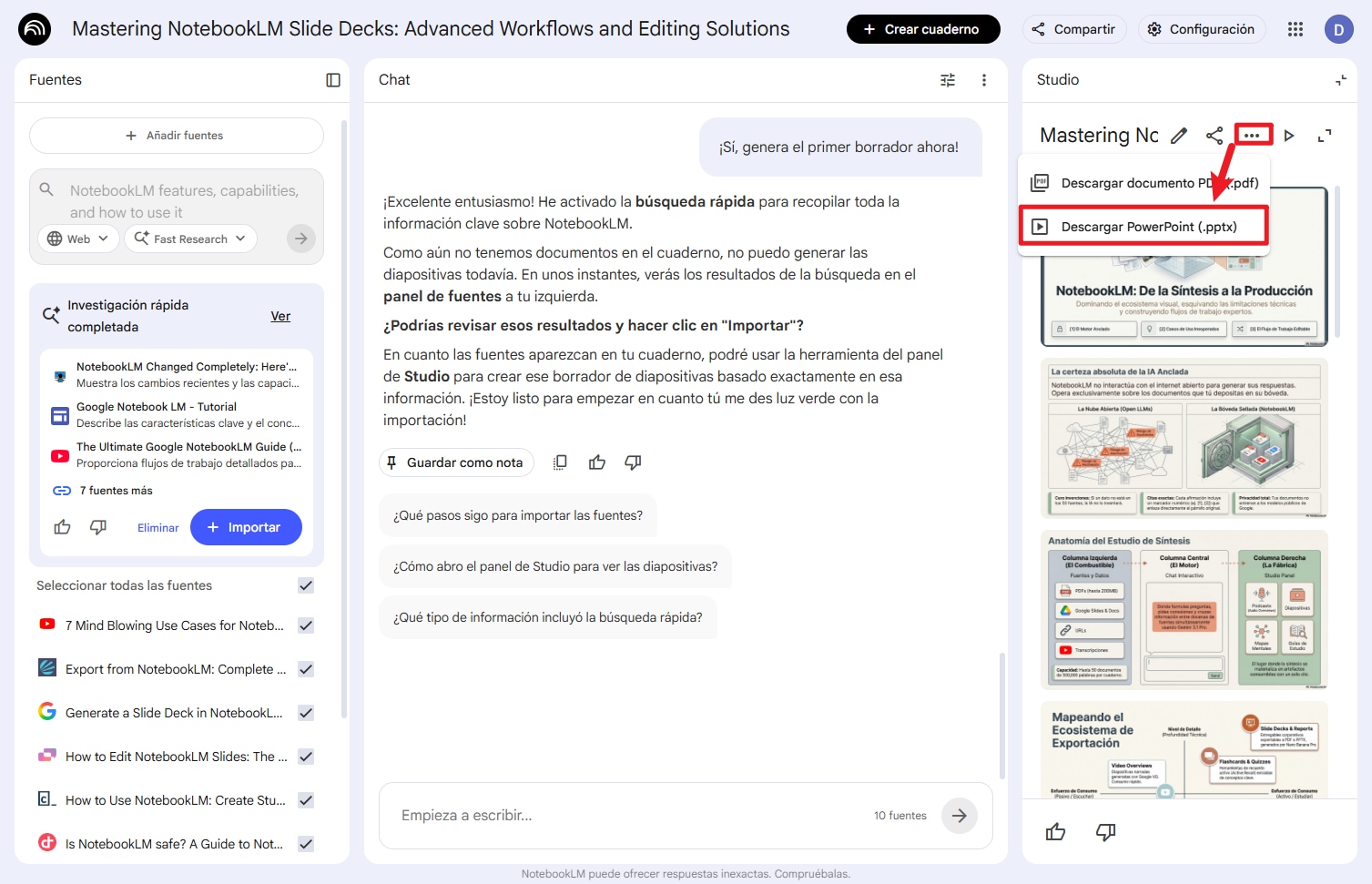
Task: Click the notebook title text
Action: point(431,29)
